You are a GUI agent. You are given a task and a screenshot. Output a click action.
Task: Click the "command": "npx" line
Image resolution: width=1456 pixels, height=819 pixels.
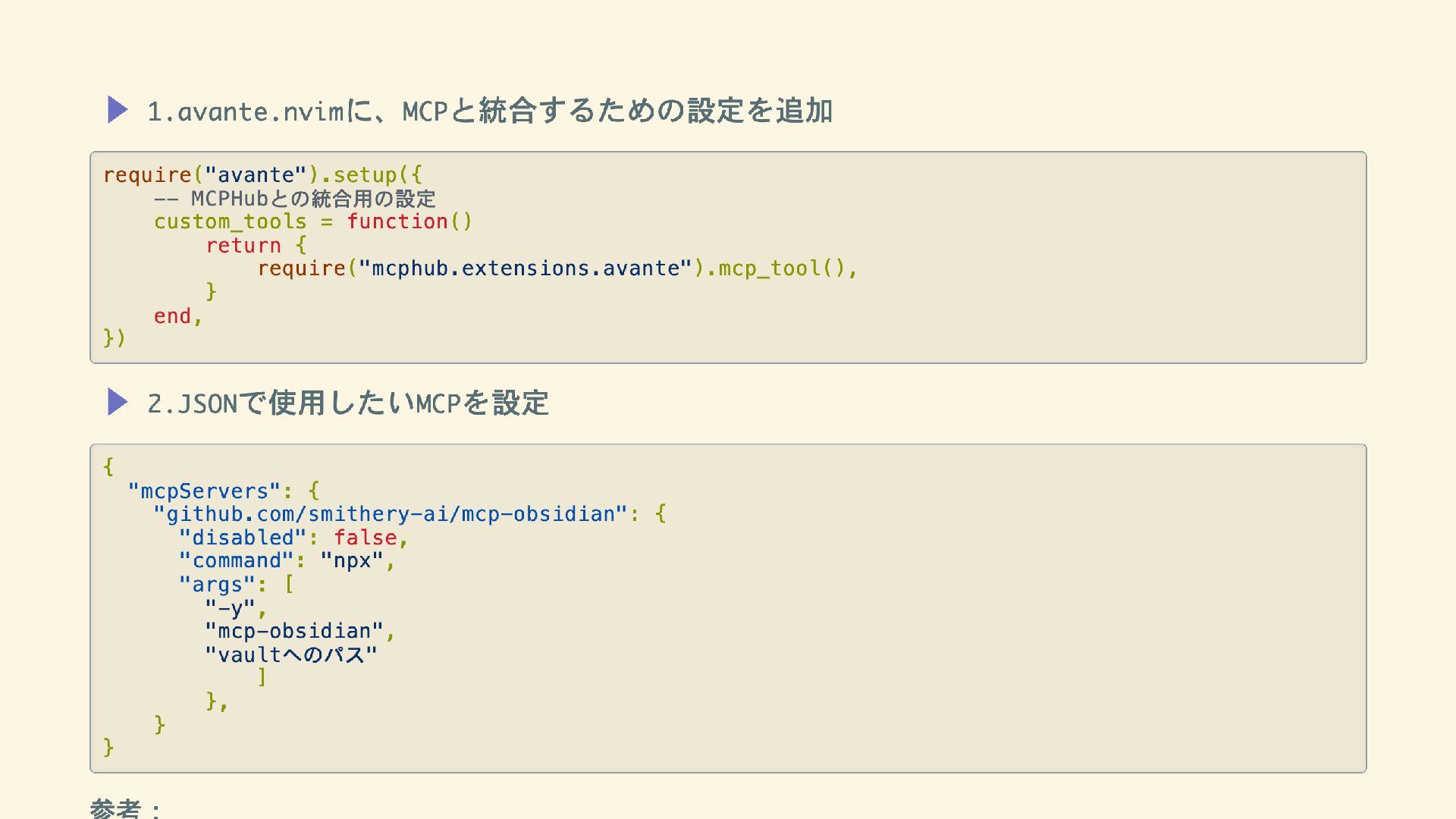click(287, 561)
